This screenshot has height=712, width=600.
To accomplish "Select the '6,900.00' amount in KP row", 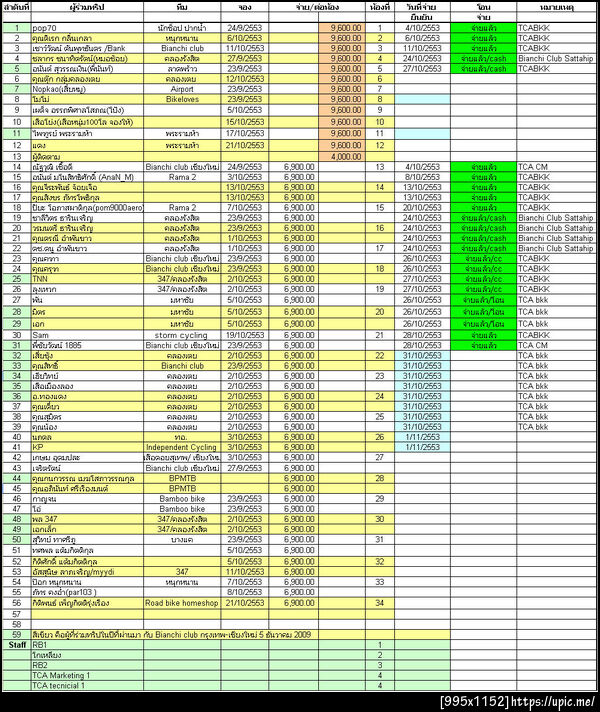I will 293,447.
